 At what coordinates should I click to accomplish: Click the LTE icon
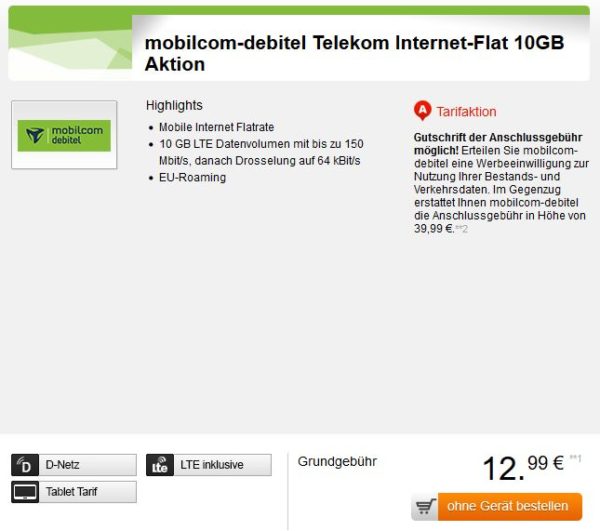[x=159, y=465]
